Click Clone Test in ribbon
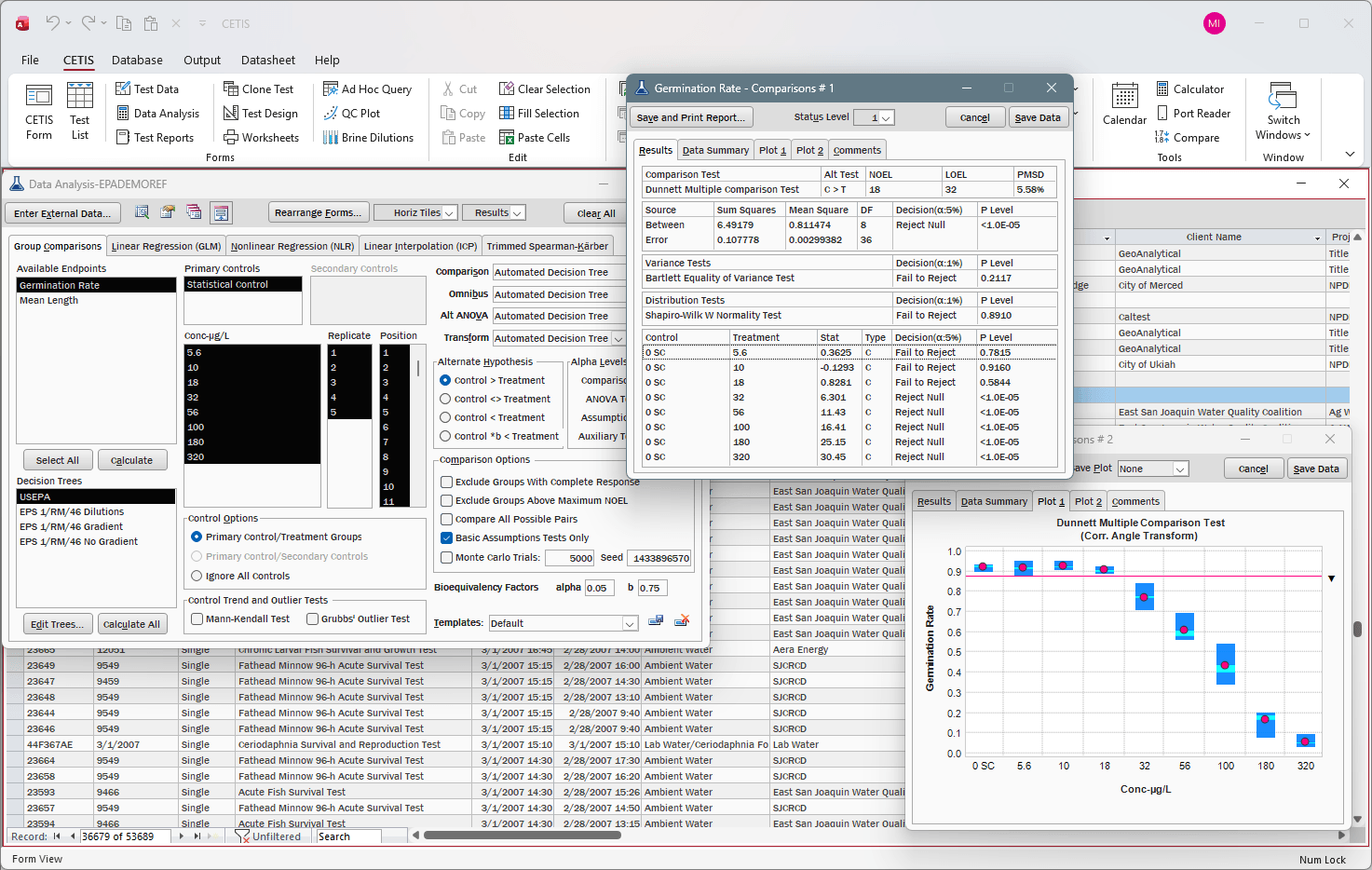This screenshot has width=1372, height=870. click(x=259, y=88)
